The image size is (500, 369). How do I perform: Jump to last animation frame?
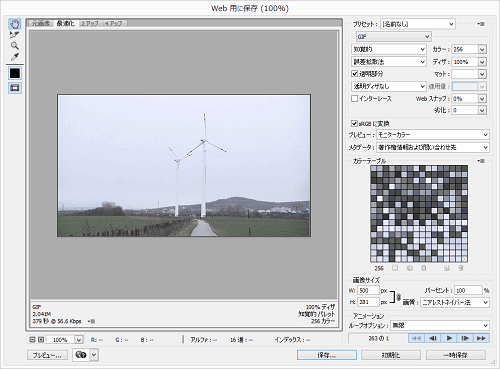481,338
